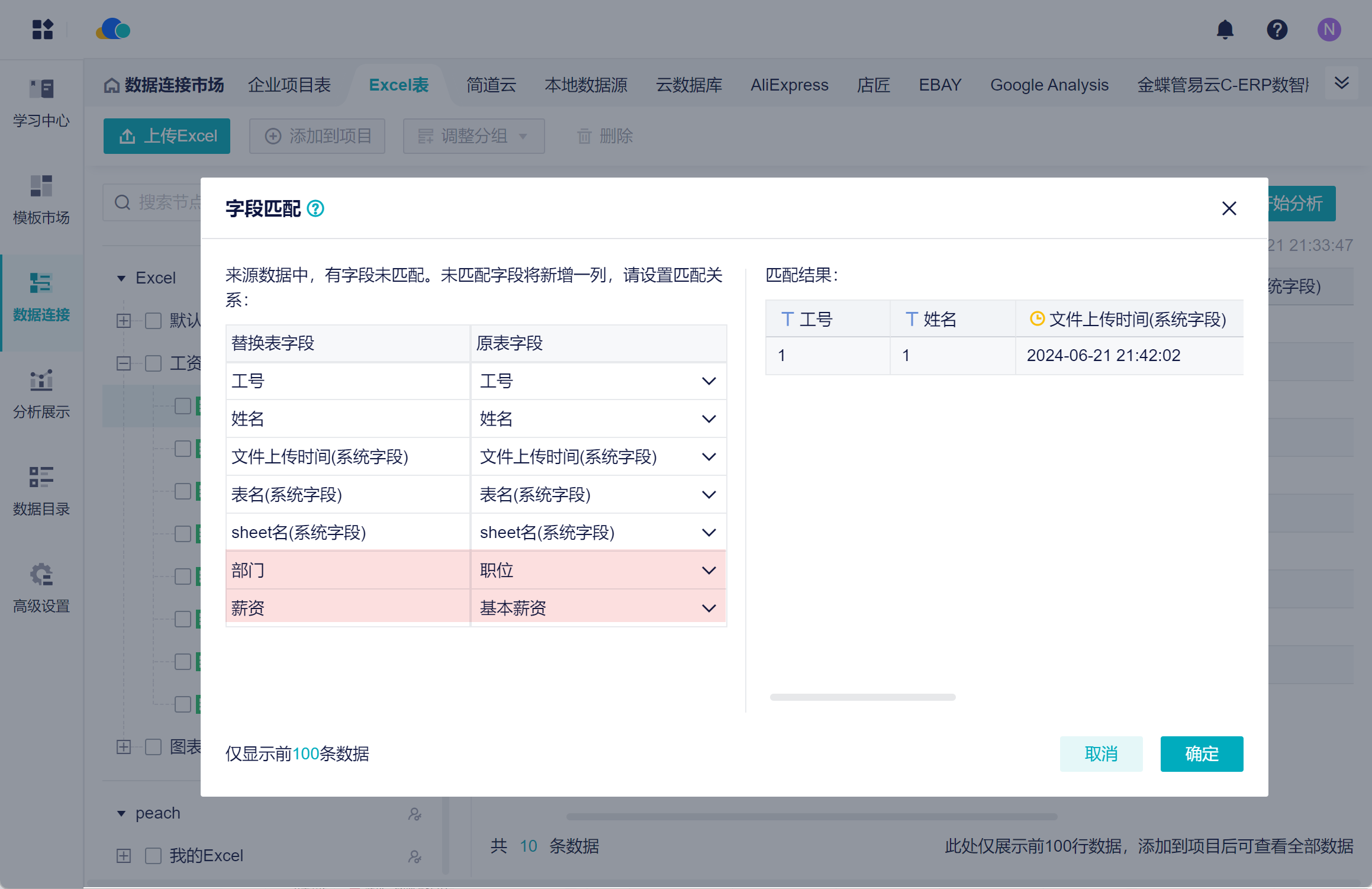Click the question mark help icon in the top bar
Image resolution: width=1372 pixels, height=889 pixels.
pyautogui.click(x=1277, y=30)
